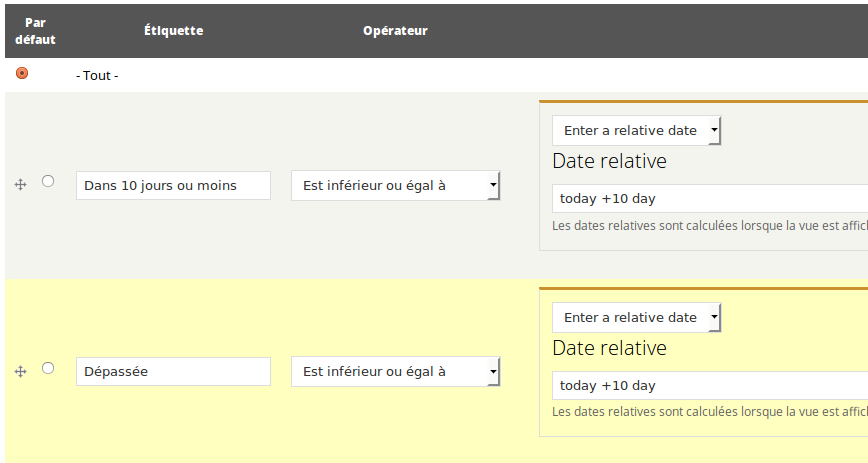Select the '- Tout -' default radio button

click(22, 73)
